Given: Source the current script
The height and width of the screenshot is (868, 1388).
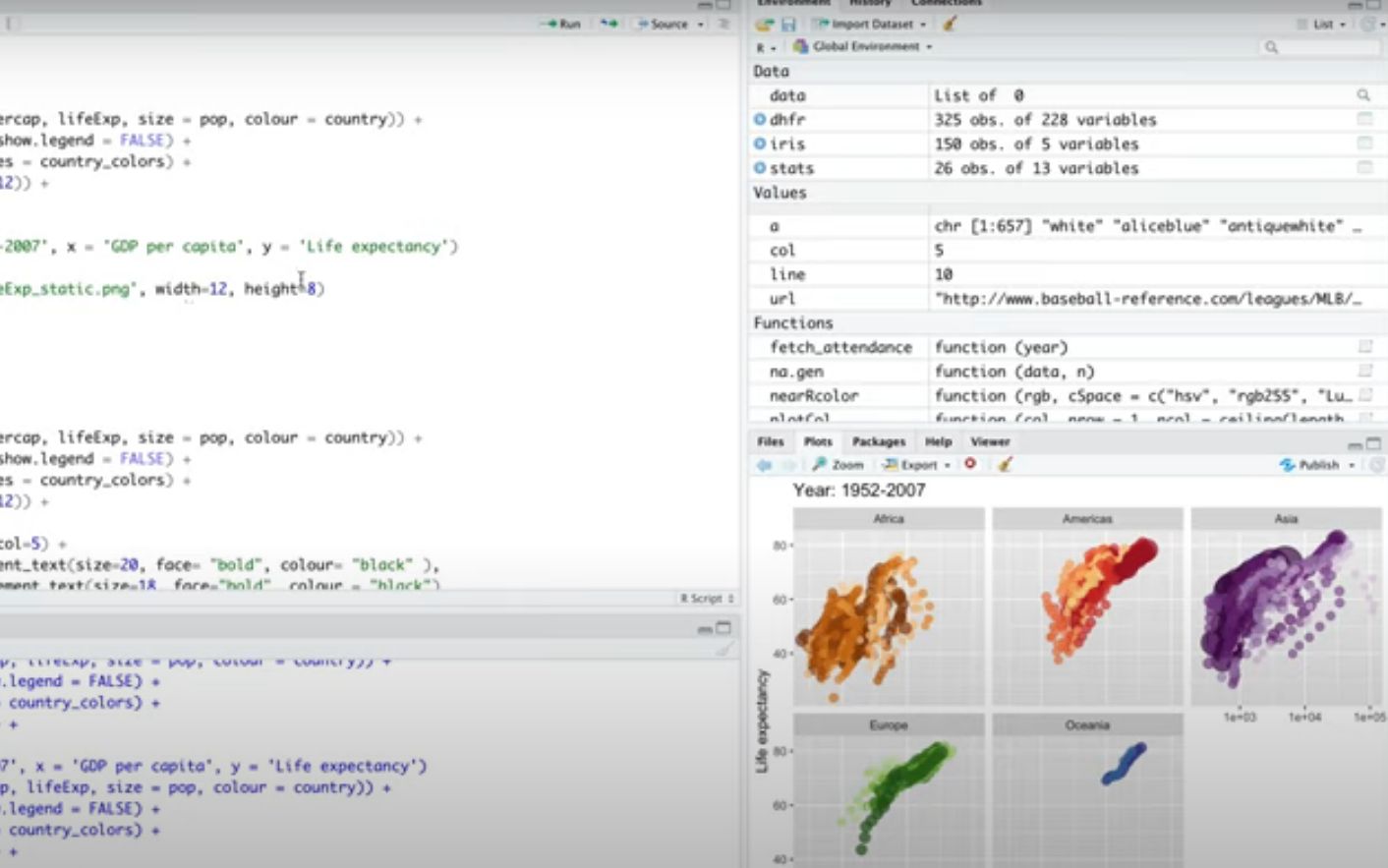Looking at the screenshot, I should coord(666,24).
